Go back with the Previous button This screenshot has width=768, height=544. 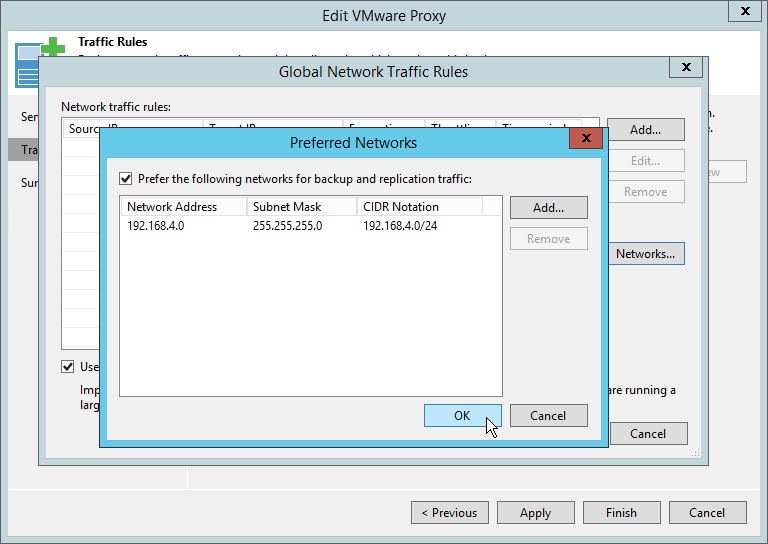(x=449, y=513)
